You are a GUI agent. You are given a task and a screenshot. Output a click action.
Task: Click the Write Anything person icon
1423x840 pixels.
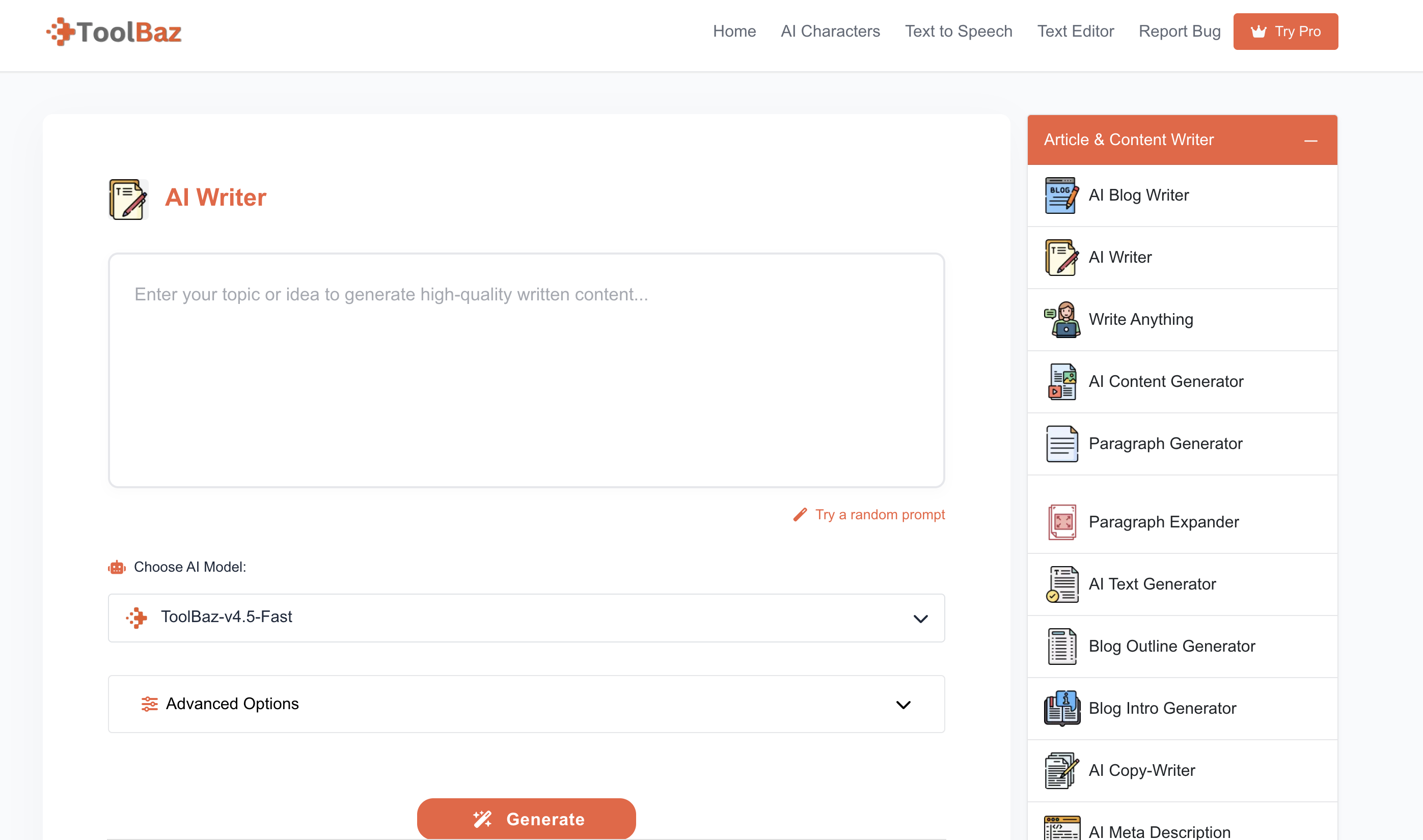1062,320
